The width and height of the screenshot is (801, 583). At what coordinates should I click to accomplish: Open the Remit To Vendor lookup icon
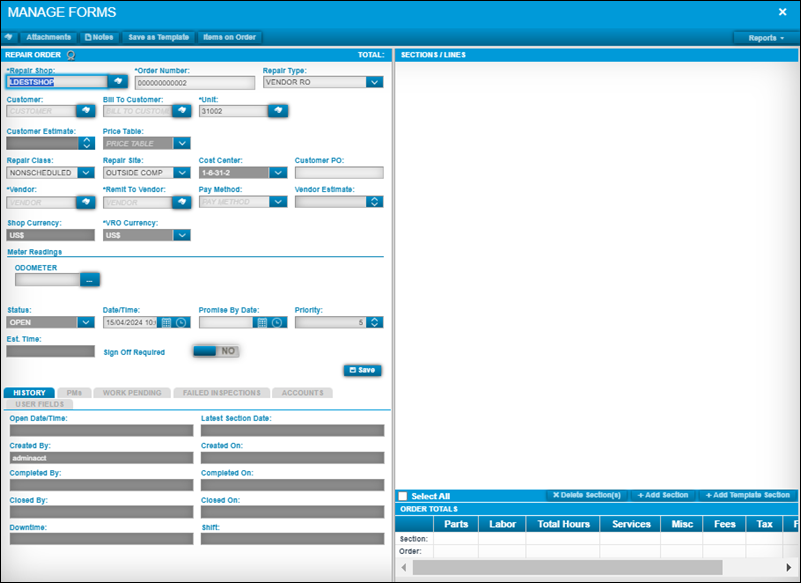[x=181, y=201]
